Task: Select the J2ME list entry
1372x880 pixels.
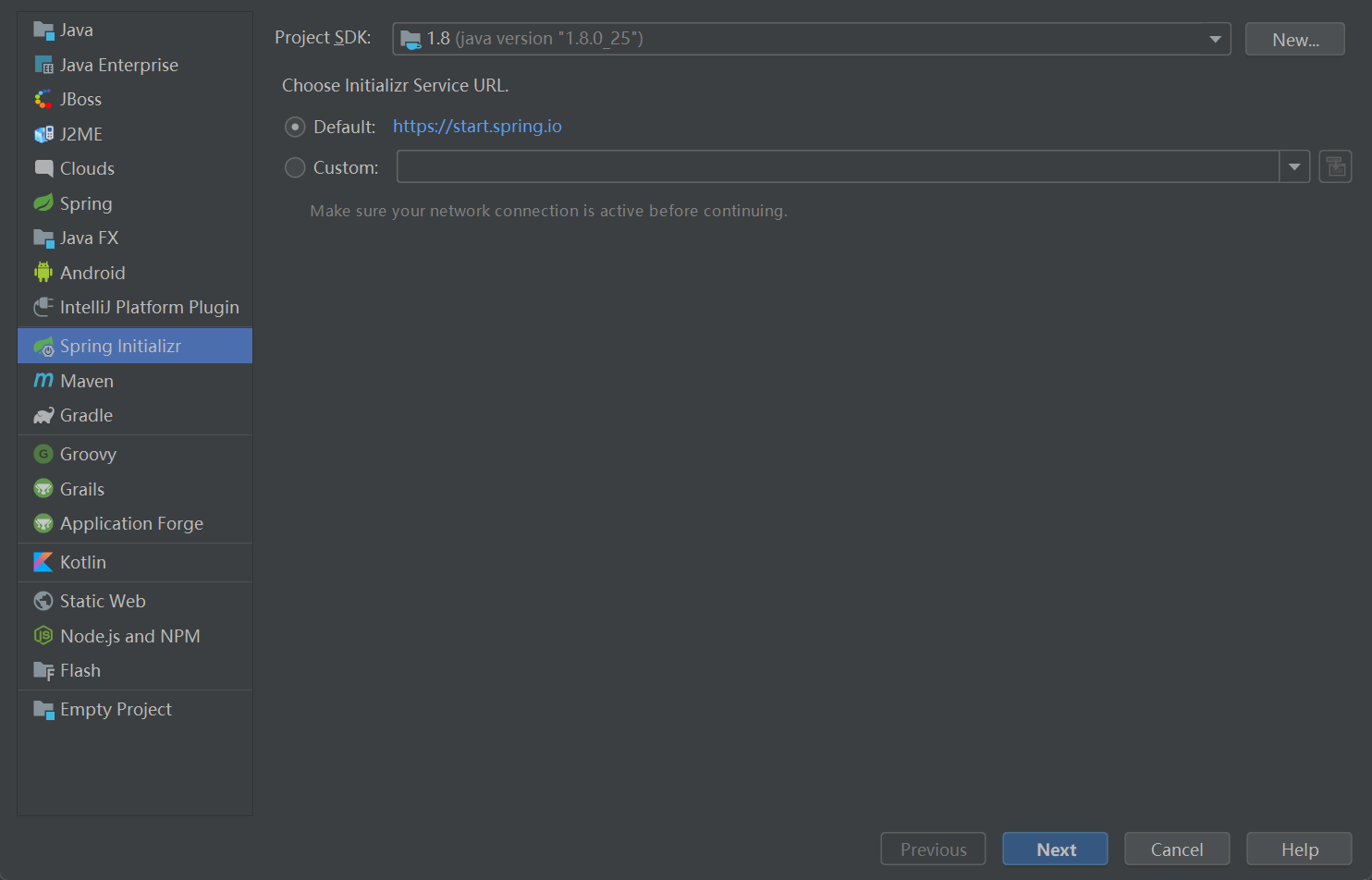Action: point(135,134)
